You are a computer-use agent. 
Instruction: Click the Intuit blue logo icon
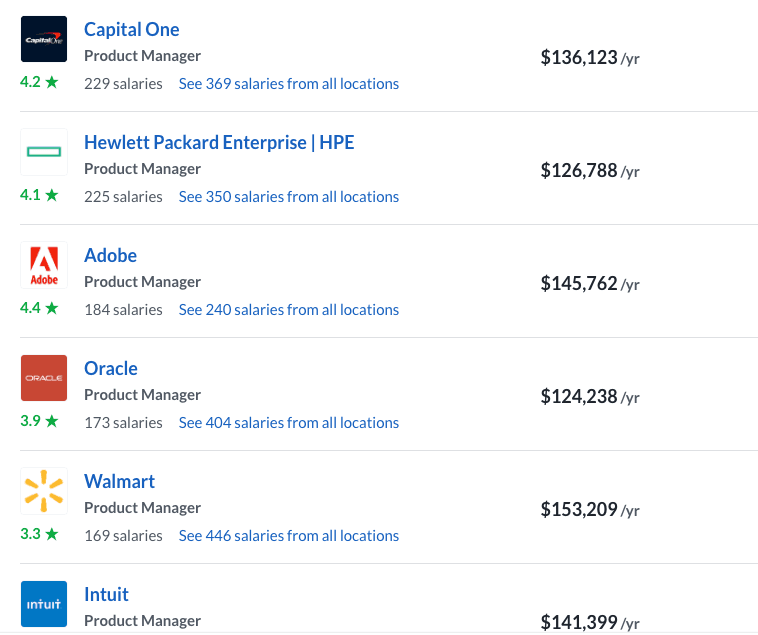pos(44,604)
